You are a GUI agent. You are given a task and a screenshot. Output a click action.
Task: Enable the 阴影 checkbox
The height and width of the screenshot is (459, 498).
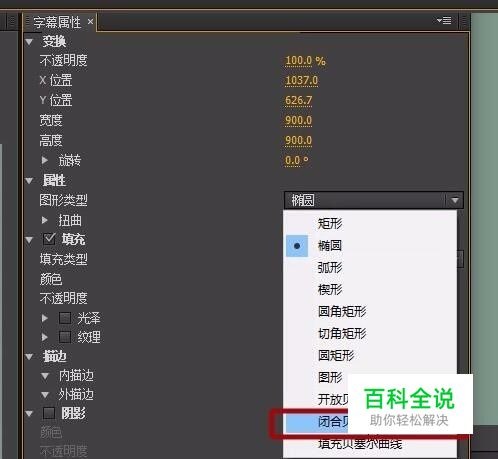tap(49, 413)
